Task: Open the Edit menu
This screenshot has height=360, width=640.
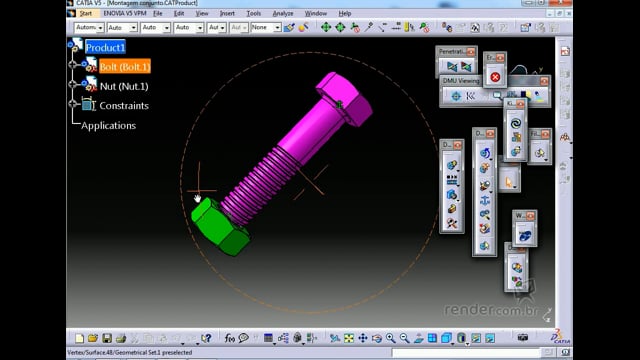Action: pos(179,13)
